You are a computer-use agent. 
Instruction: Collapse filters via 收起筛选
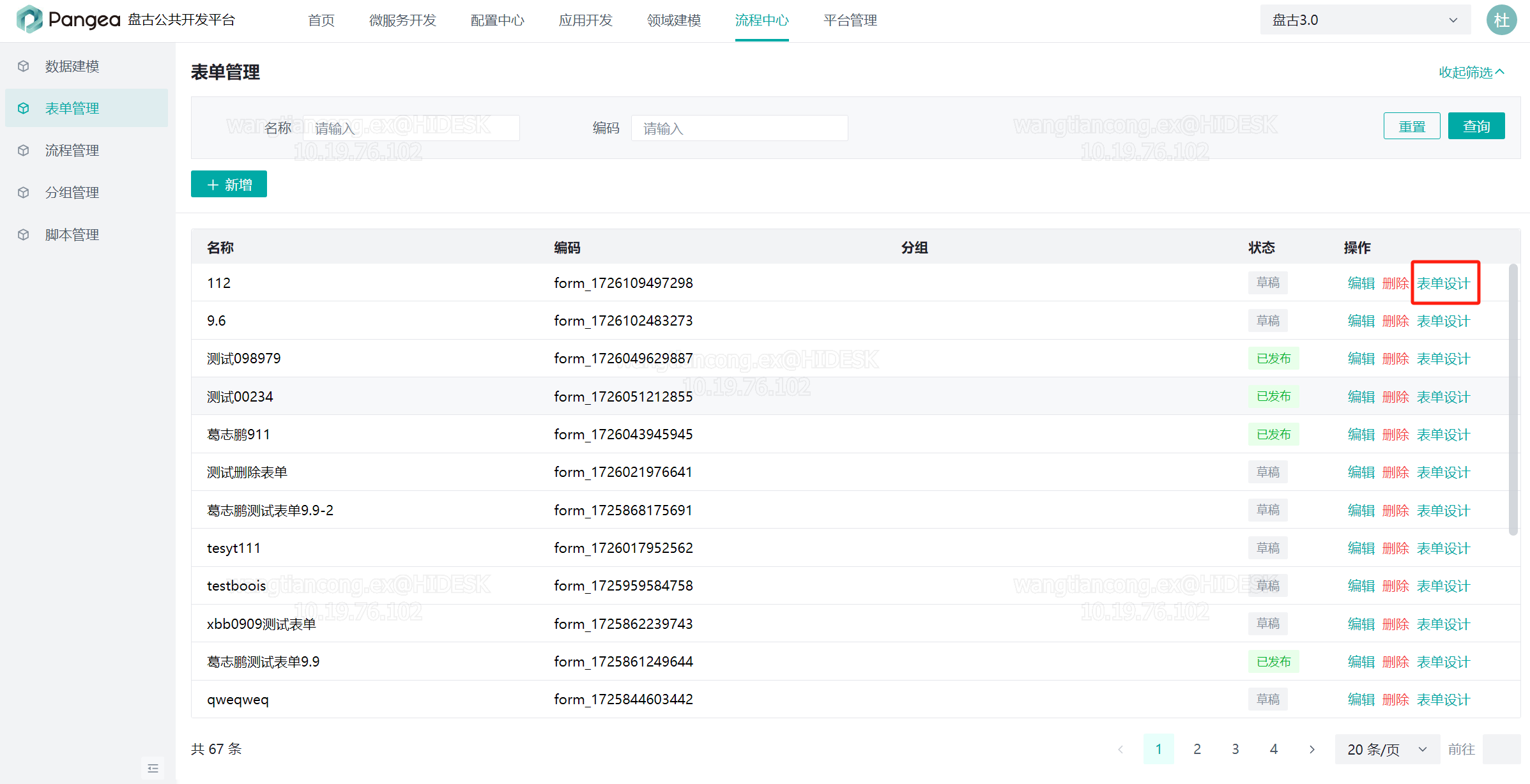click(1471, 72)
